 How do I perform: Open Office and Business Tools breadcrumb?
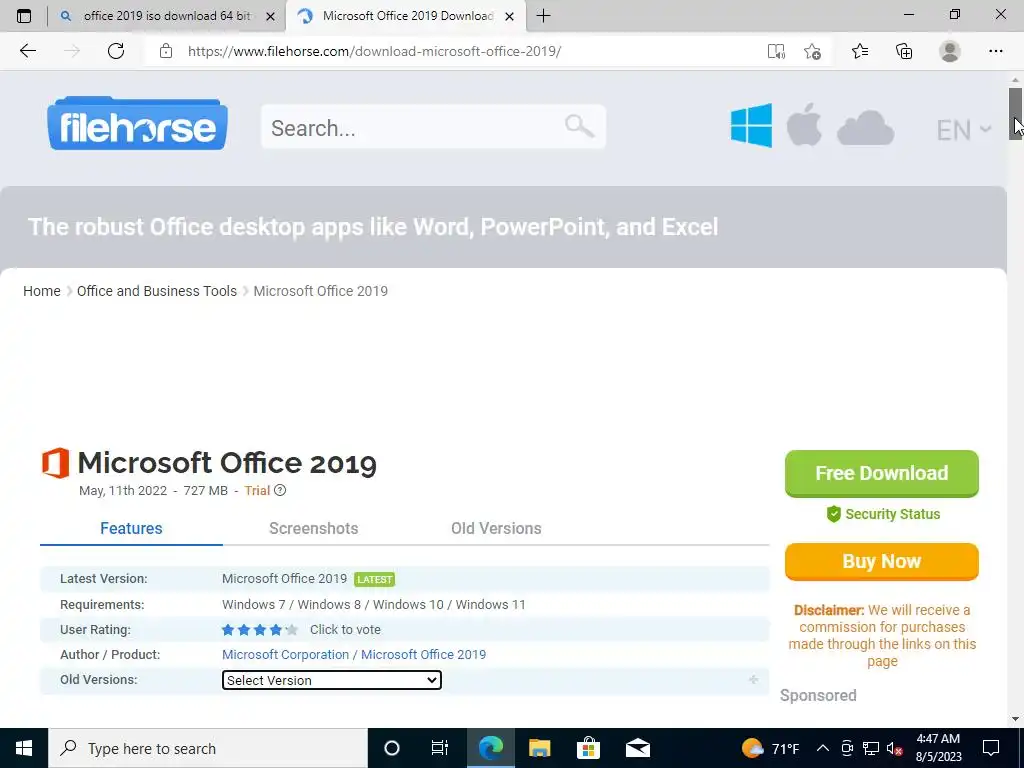[x=157, y=291]
